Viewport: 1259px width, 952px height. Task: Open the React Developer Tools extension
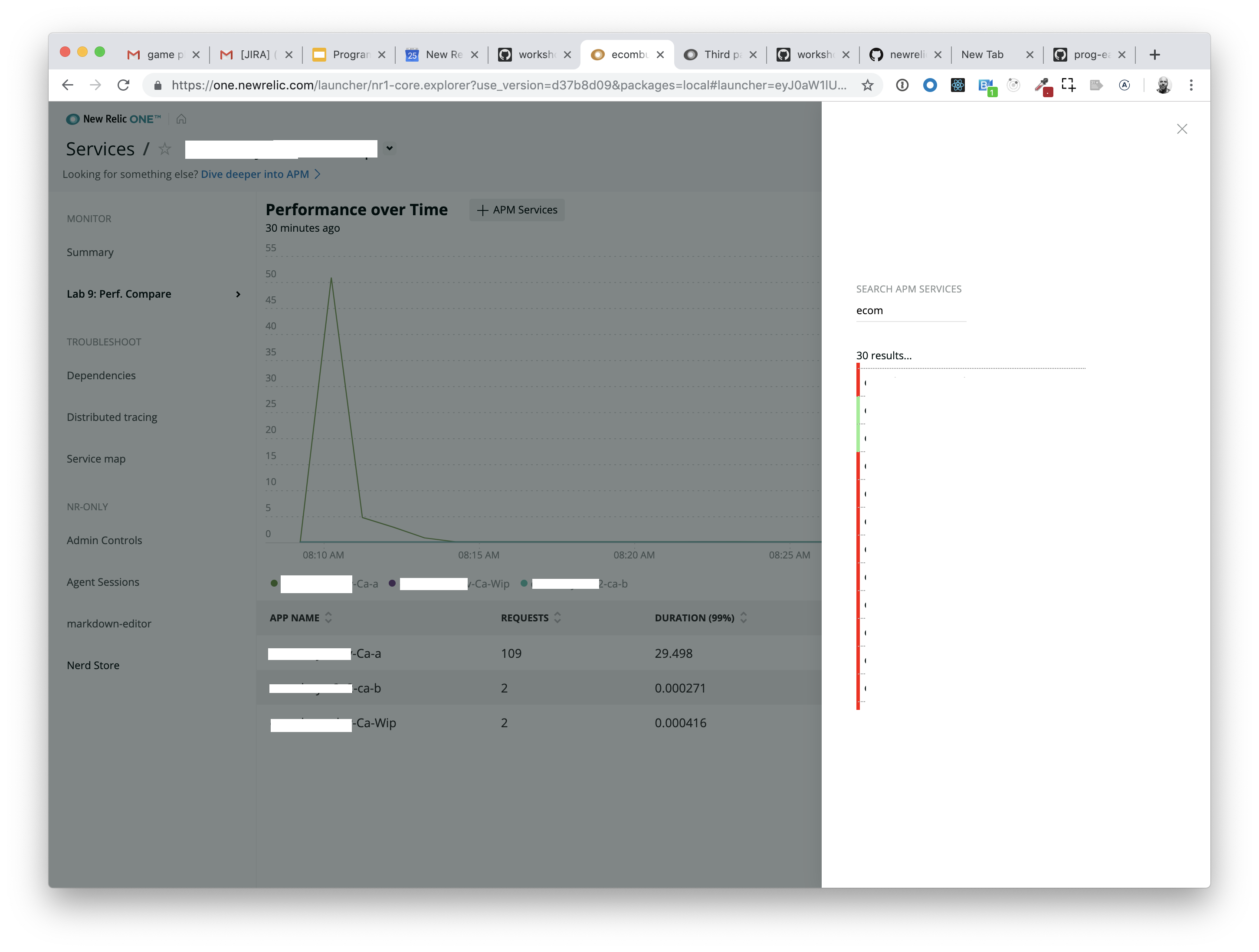pyautogui.click(x=957, y=85)
